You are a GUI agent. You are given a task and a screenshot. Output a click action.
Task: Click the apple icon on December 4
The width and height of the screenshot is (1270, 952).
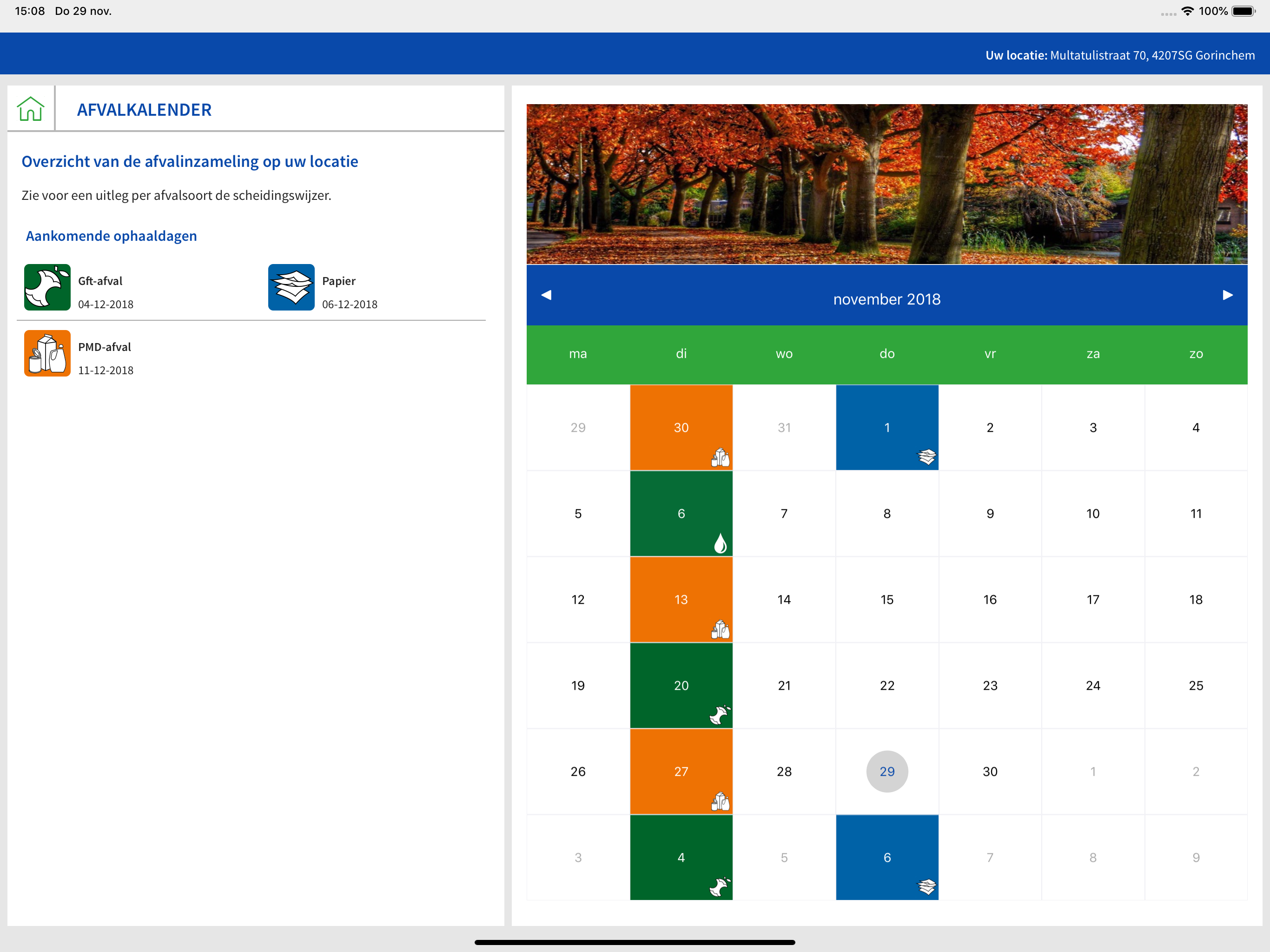(720, 887)
